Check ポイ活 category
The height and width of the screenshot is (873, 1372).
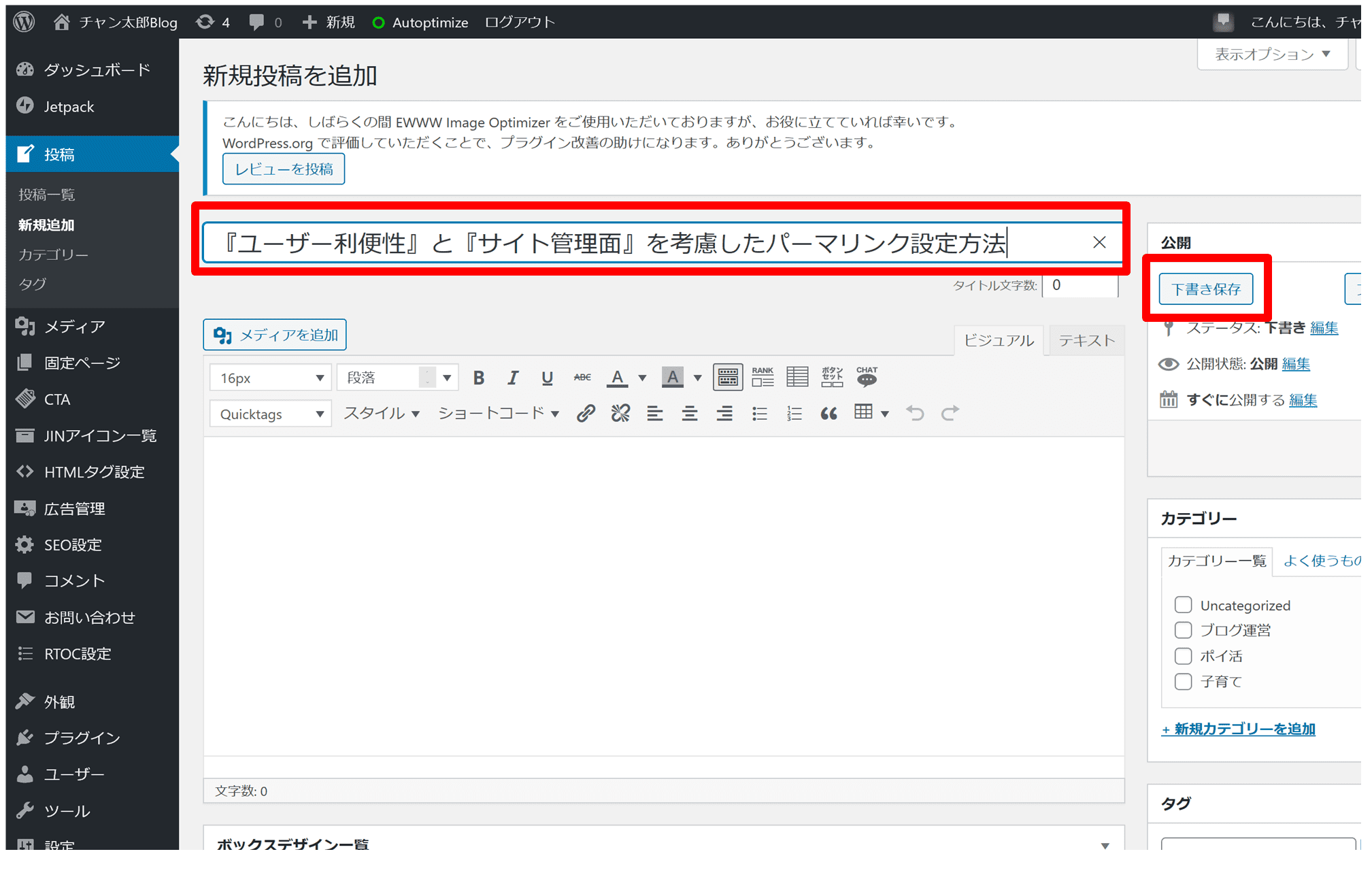pos(1184,656)
